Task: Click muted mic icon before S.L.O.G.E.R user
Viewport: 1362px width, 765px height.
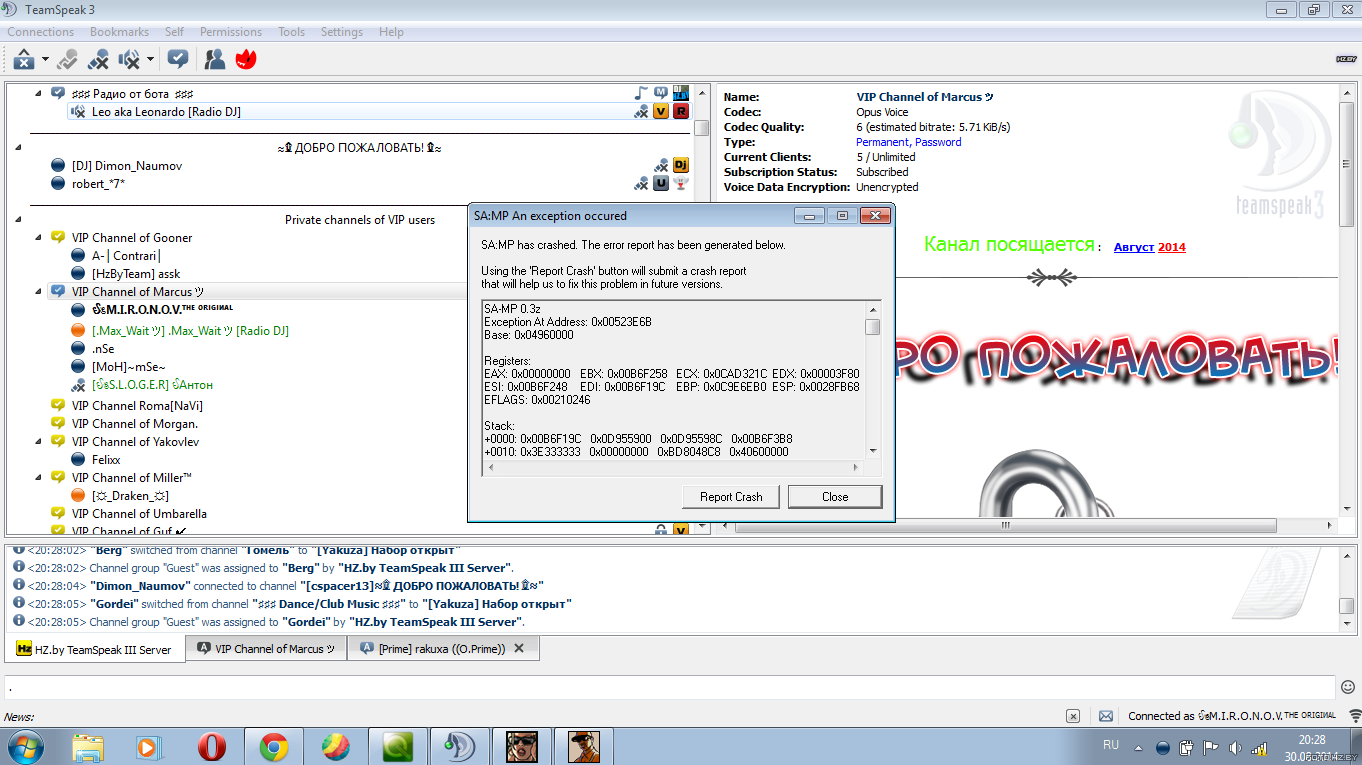Action: coord(78,384)
